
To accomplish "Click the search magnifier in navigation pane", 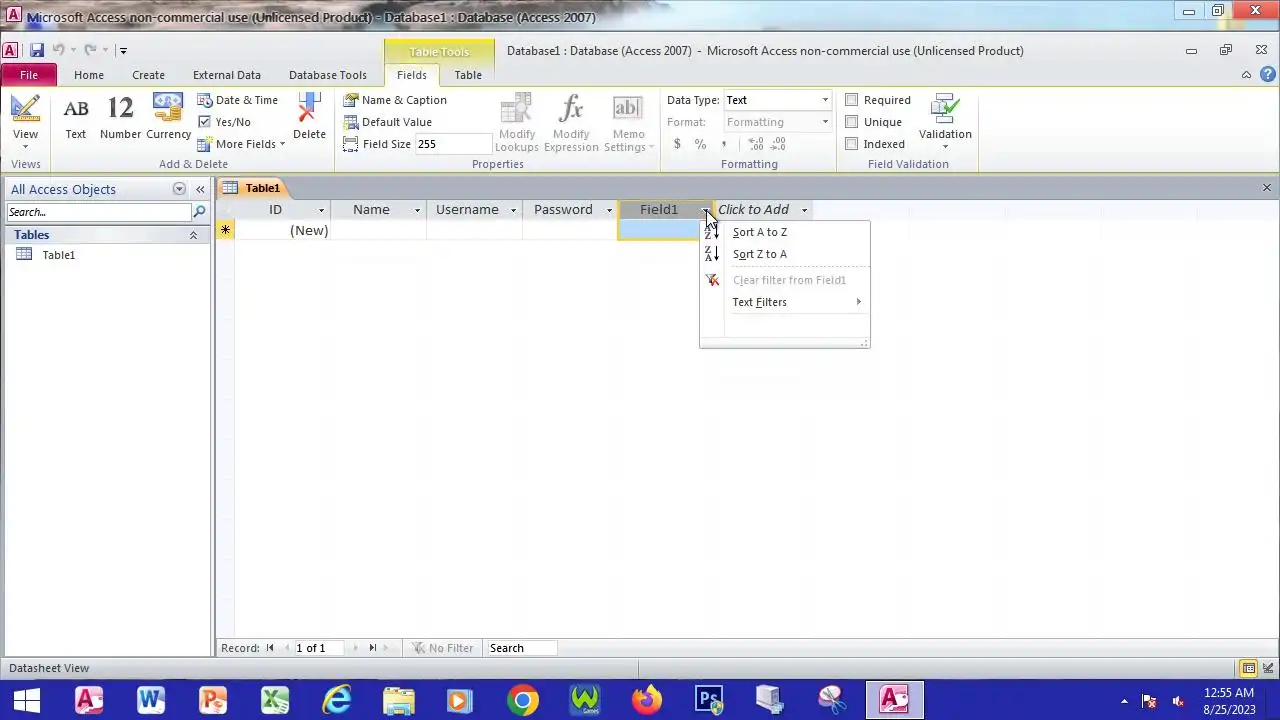I will [x=199, y=212].
